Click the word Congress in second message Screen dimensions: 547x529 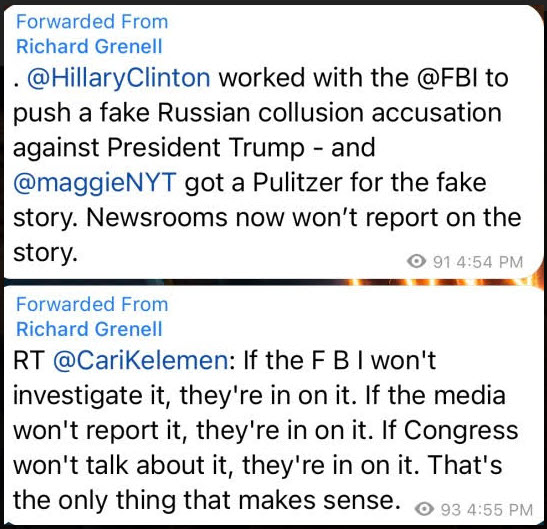tap(461, 431)
